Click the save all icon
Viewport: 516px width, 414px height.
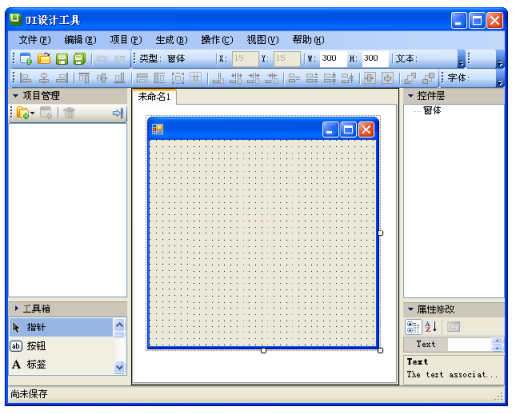[79, 59]
